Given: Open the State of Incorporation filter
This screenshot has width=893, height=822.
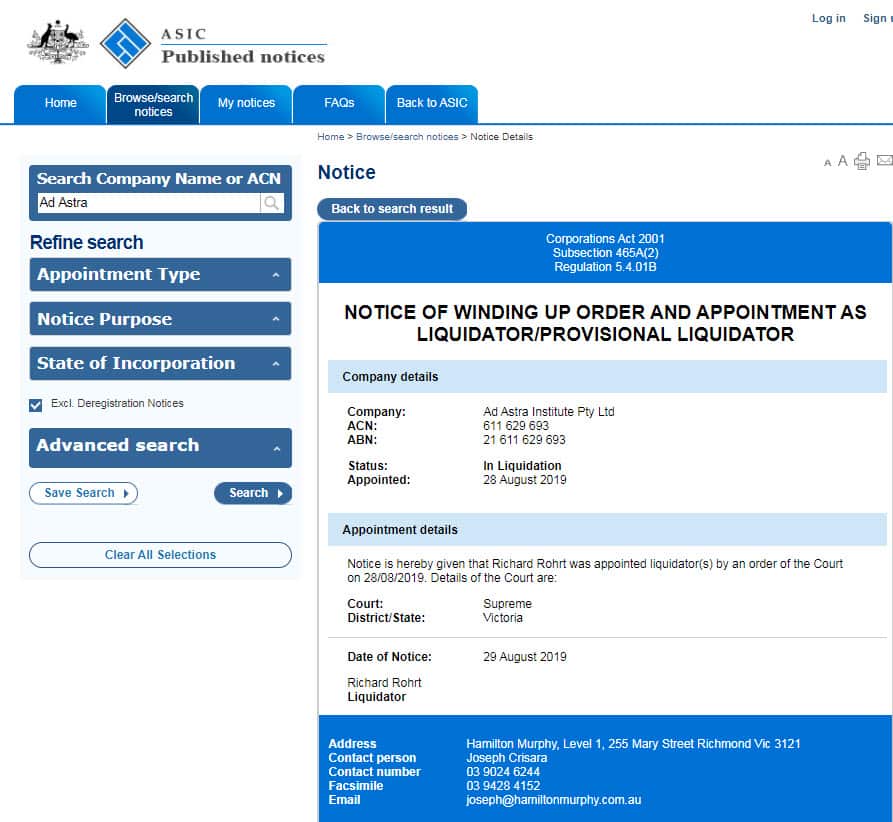Looking at the screenshot, I should tap(160, 363).
